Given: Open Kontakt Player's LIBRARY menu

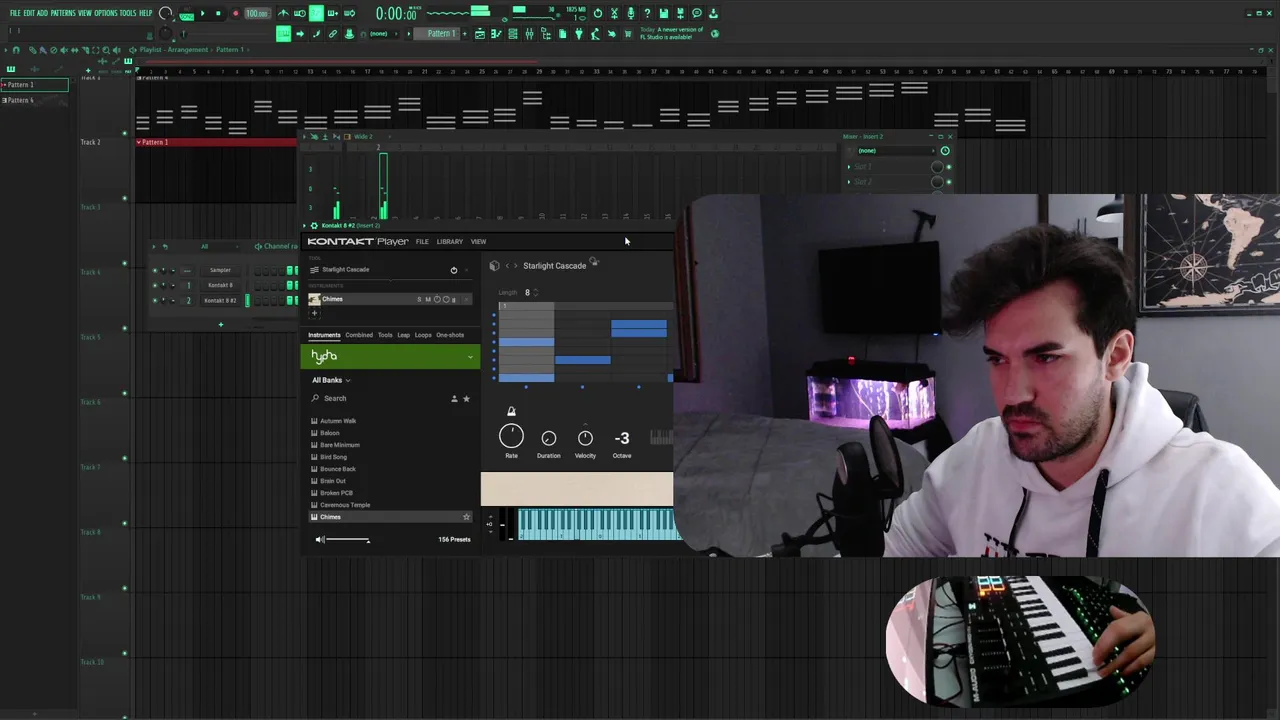Looking at the screenshot, I should [449, 242].
